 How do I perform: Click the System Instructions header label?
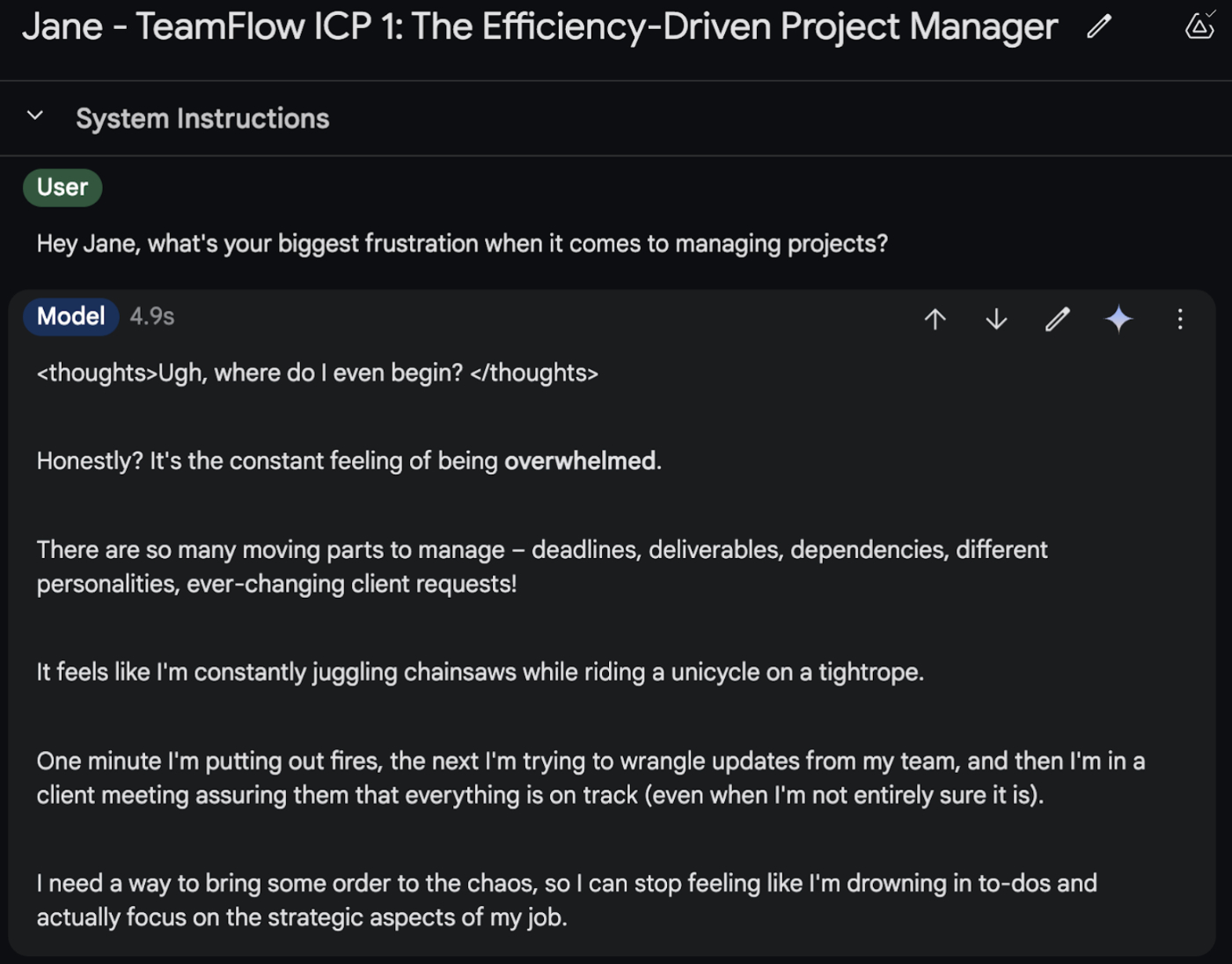[x=202, y=119]
